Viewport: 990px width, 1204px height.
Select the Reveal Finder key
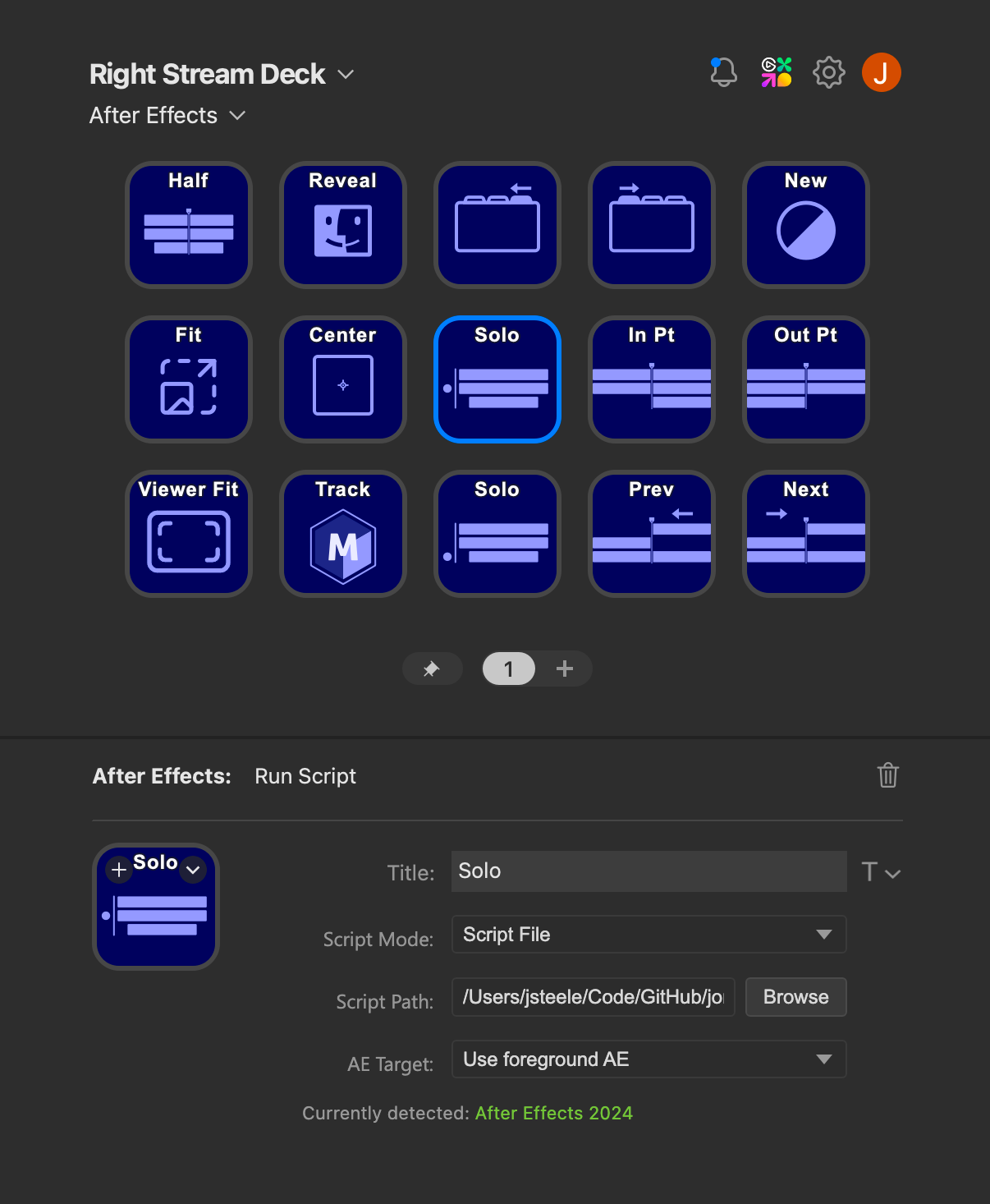coord(343,225)
